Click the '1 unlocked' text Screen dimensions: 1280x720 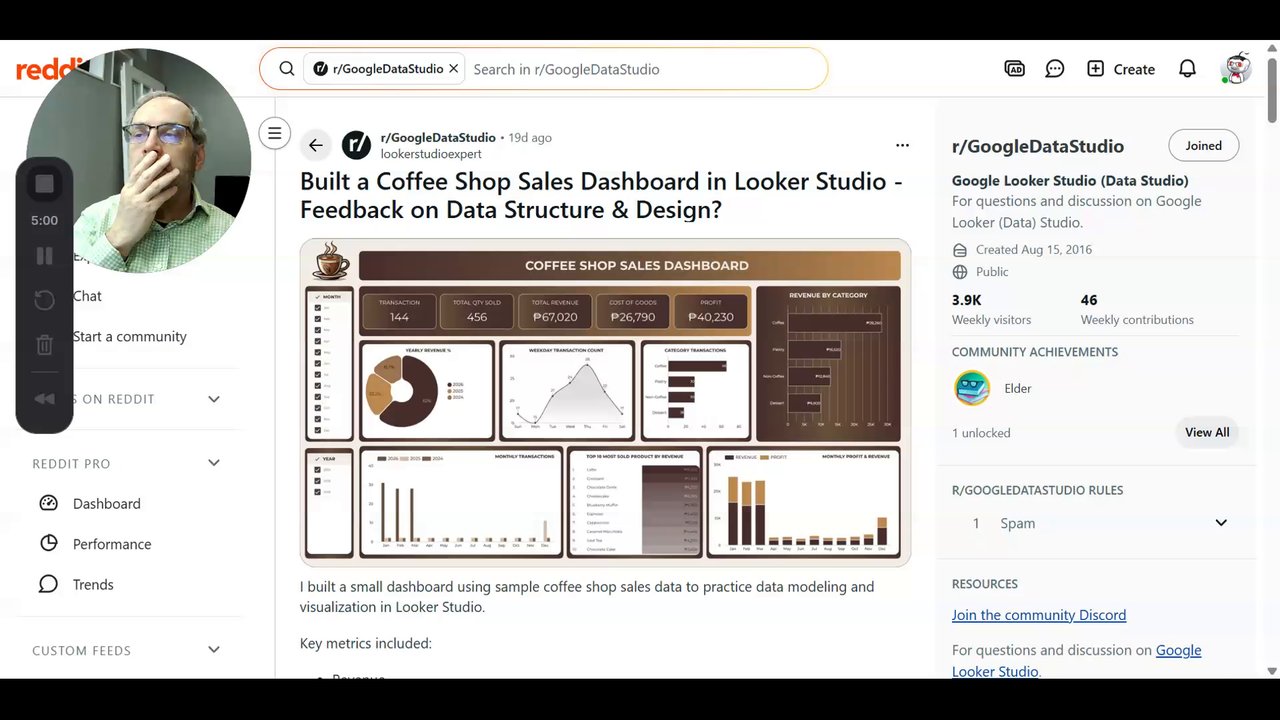[x=981, y=433]
